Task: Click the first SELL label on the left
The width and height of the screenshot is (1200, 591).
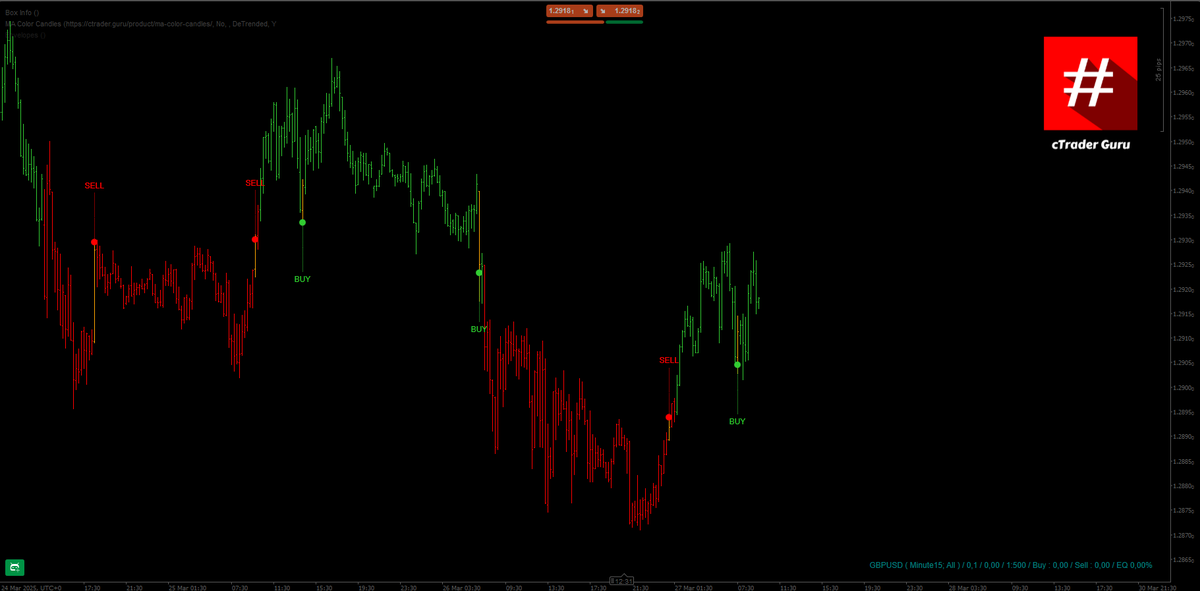Action: [94, 186]
